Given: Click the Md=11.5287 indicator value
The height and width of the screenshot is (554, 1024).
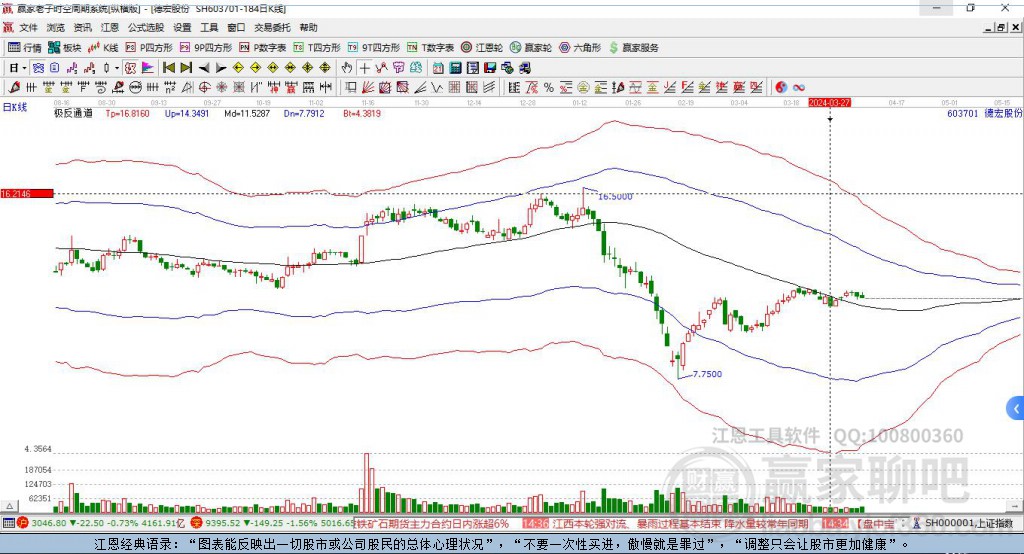Looking at the screenshot, I should pos(247,114).
